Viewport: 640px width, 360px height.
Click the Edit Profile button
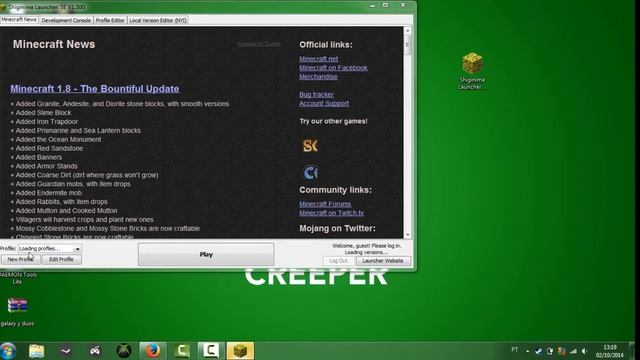[61, 260]
